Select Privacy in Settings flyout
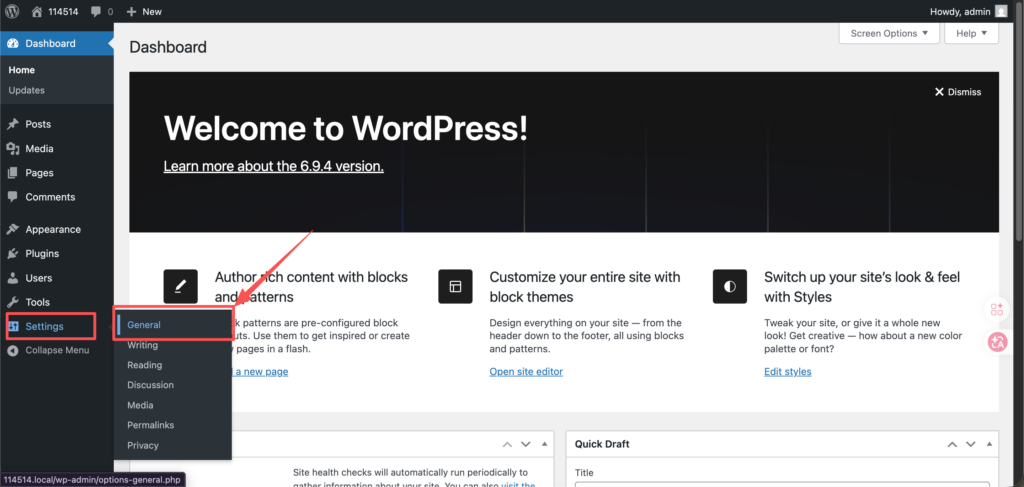The width and height of the screenshot is (1024, 487). coord(143,445)
